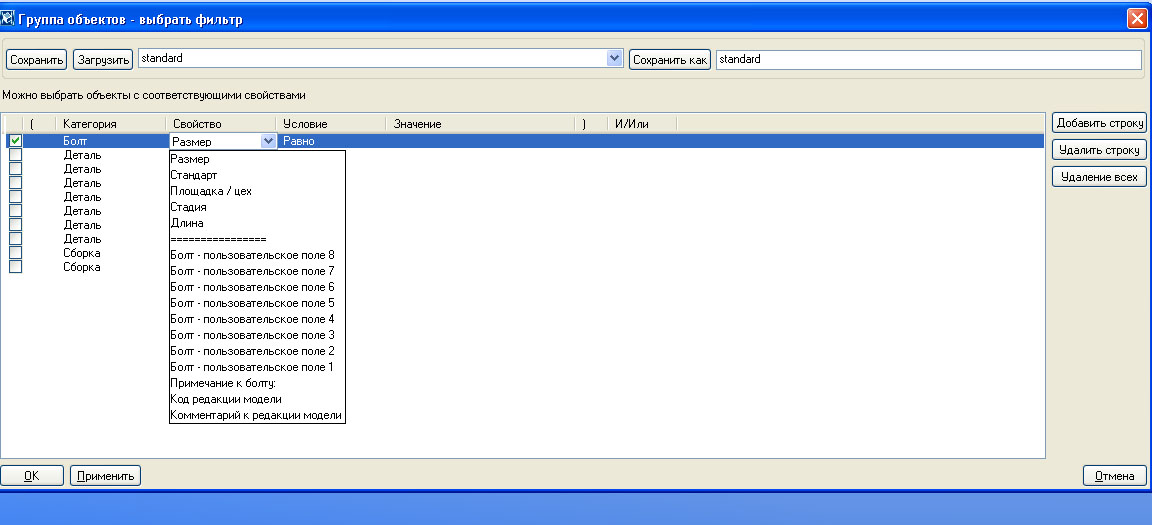Screen dimensions: 1152x525
Task: Click the Значение column header
Action: tap(480, 124)
